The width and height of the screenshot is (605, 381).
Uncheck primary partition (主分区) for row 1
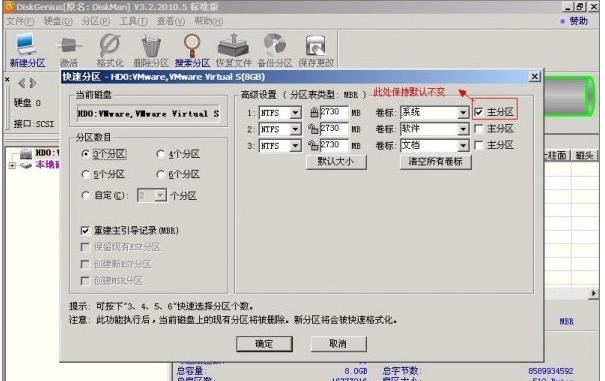[x=479, y=112]
